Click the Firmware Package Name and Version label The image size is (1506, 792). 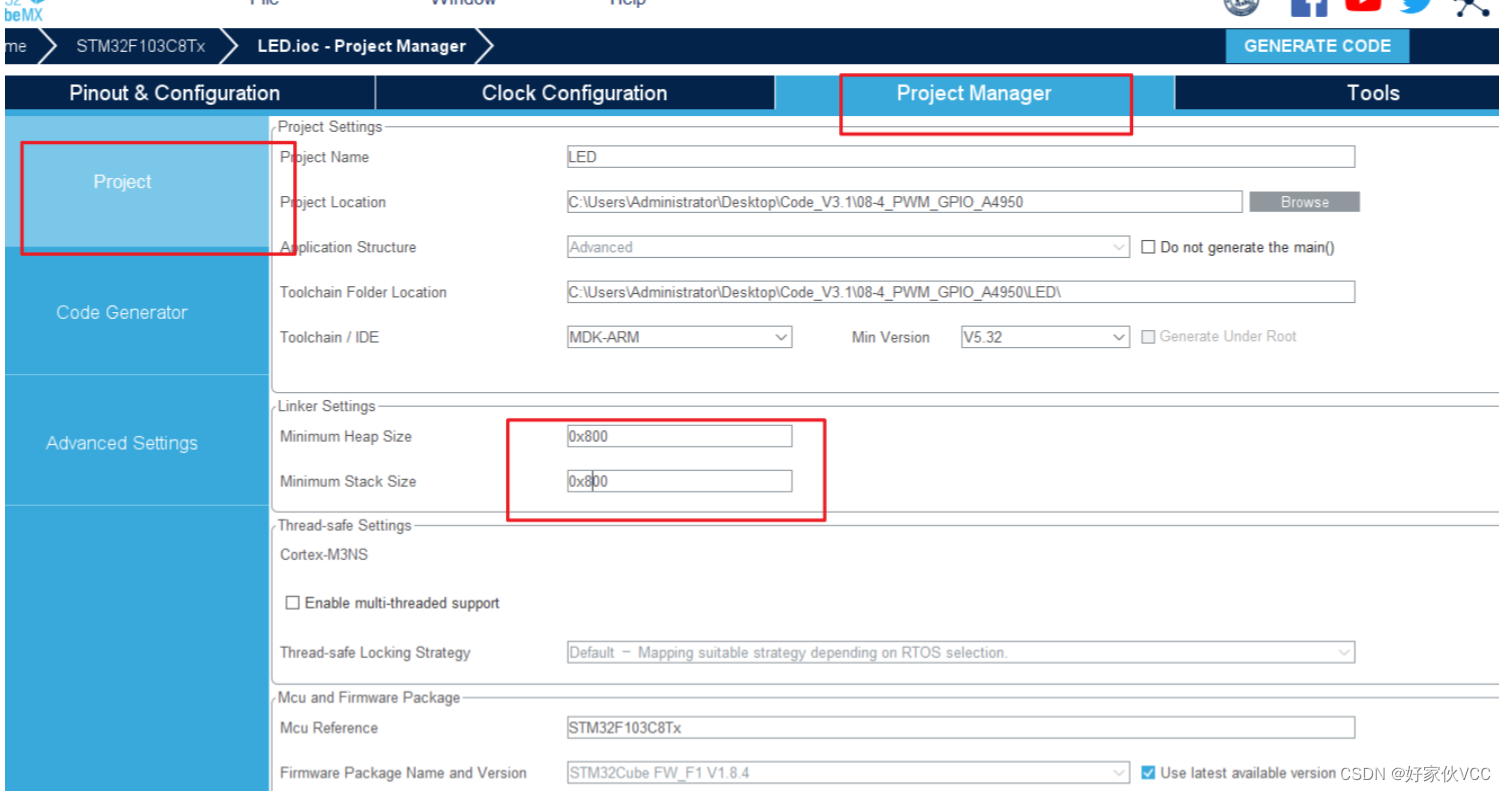click(x=403, y=773)
